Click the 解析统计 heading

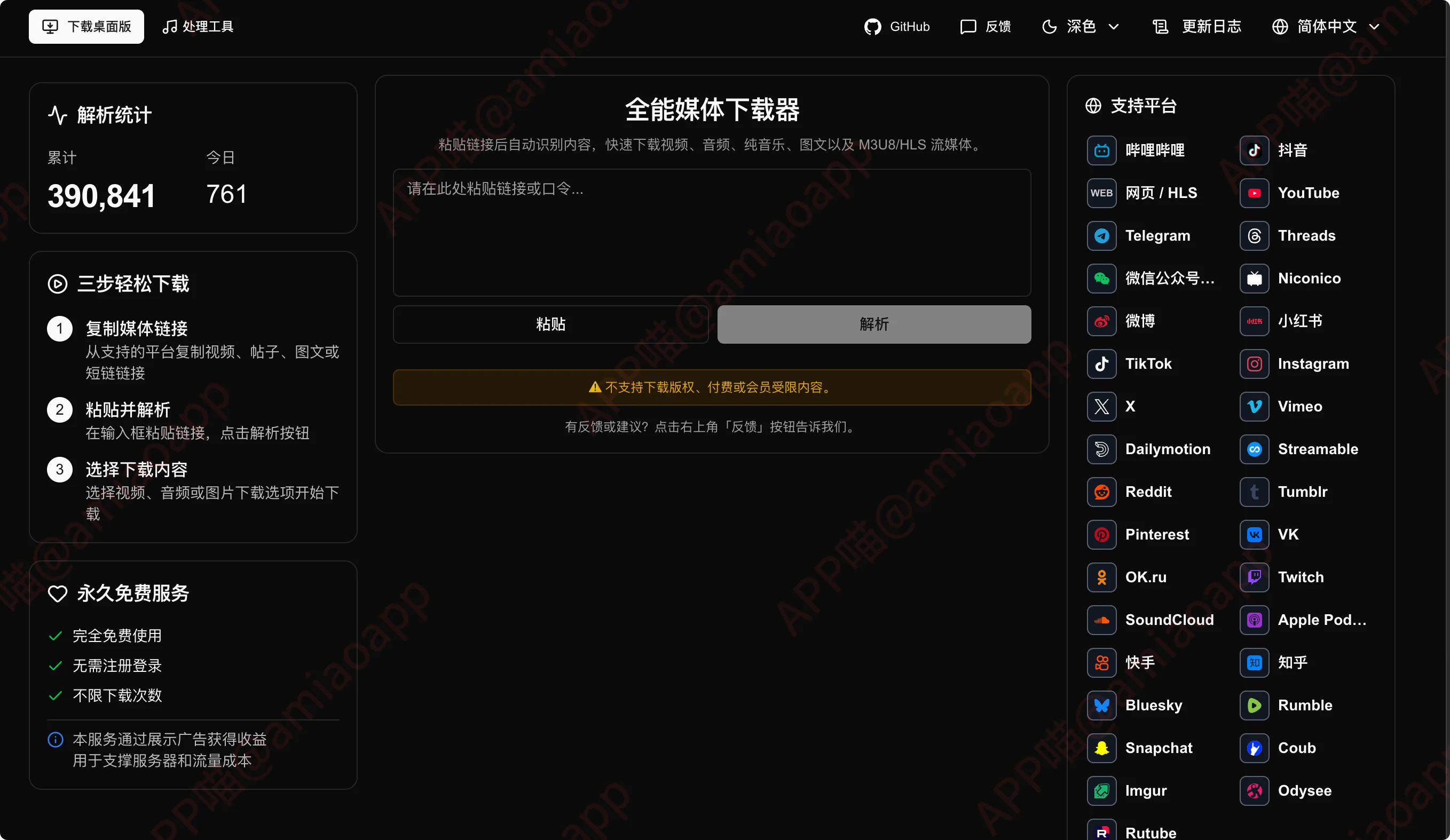pyautogui.click(x=114, y=115)
